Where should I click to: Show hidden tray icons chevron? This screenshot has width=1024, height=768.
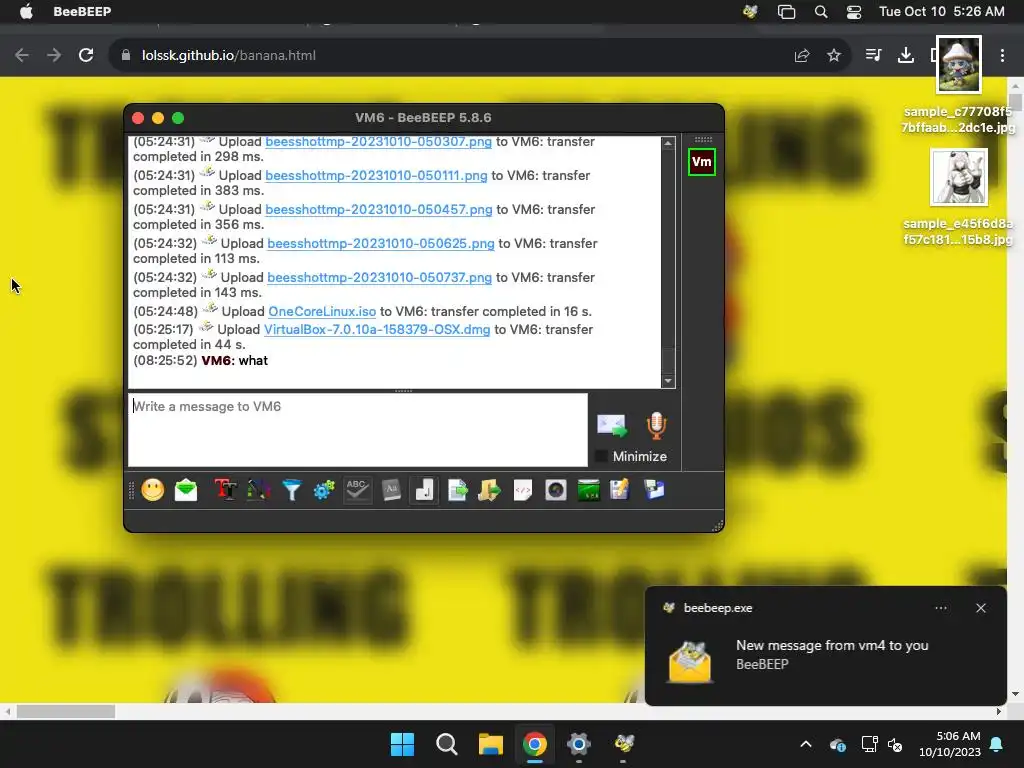(806, 744)
